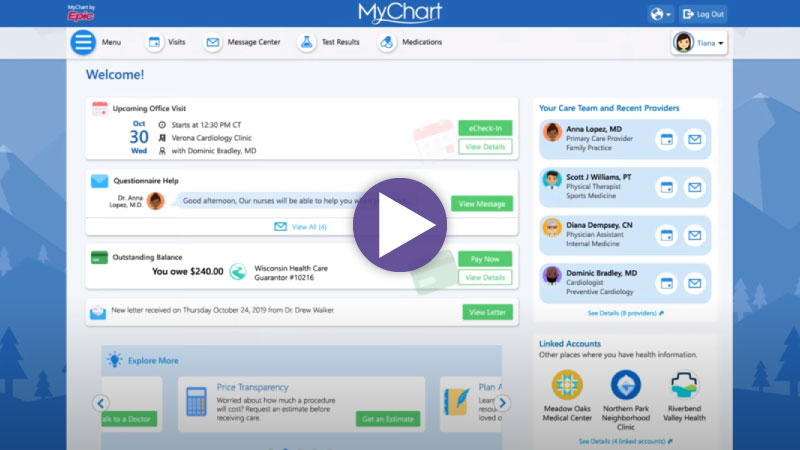Schedule appointment with Dominic Bradley calendar icon
Image resolution: width=800 pixels, height=450 pixels.
667,283
